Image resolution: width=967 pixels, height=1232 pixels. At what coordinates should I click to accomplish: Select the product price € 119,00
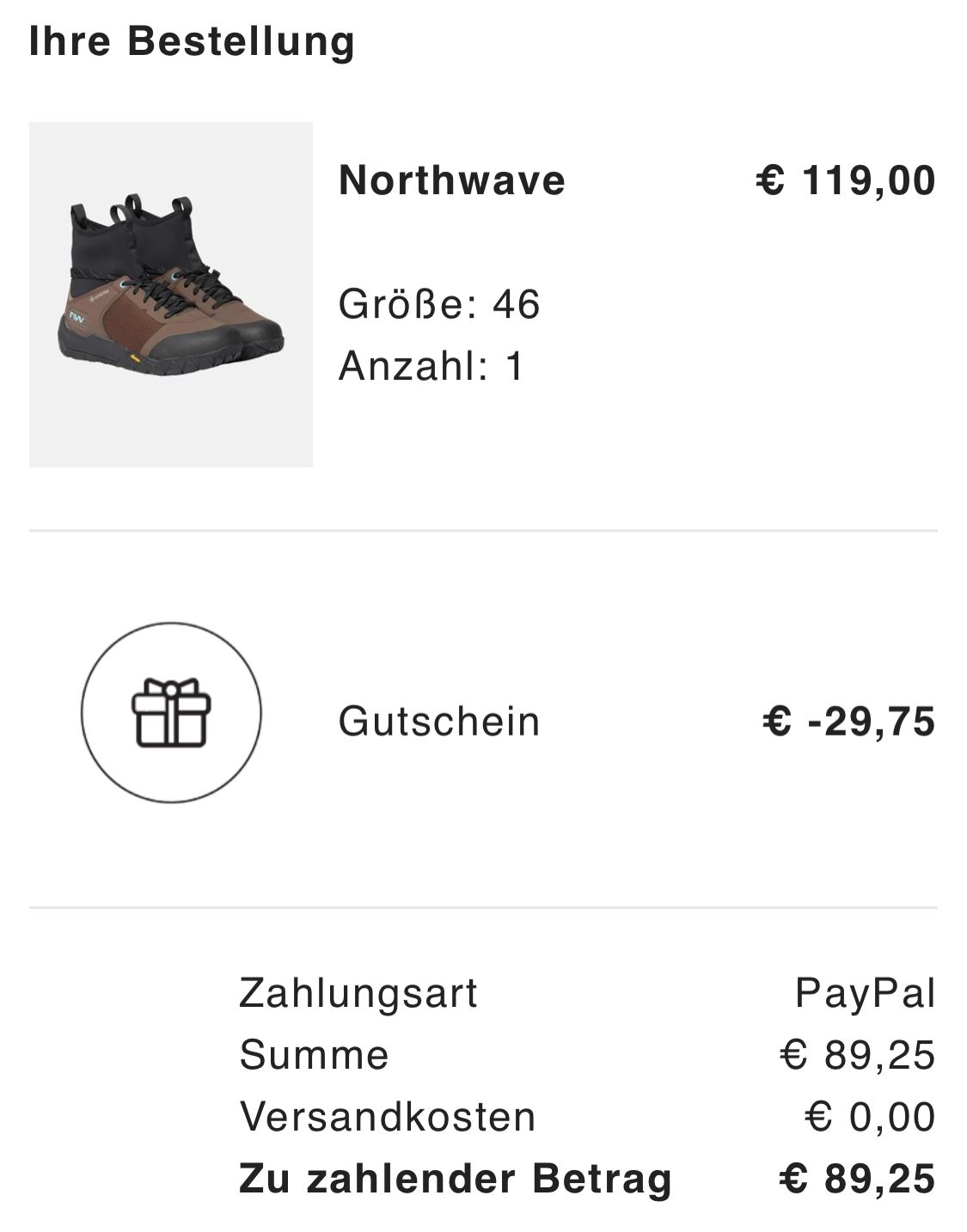pos(846,180)
